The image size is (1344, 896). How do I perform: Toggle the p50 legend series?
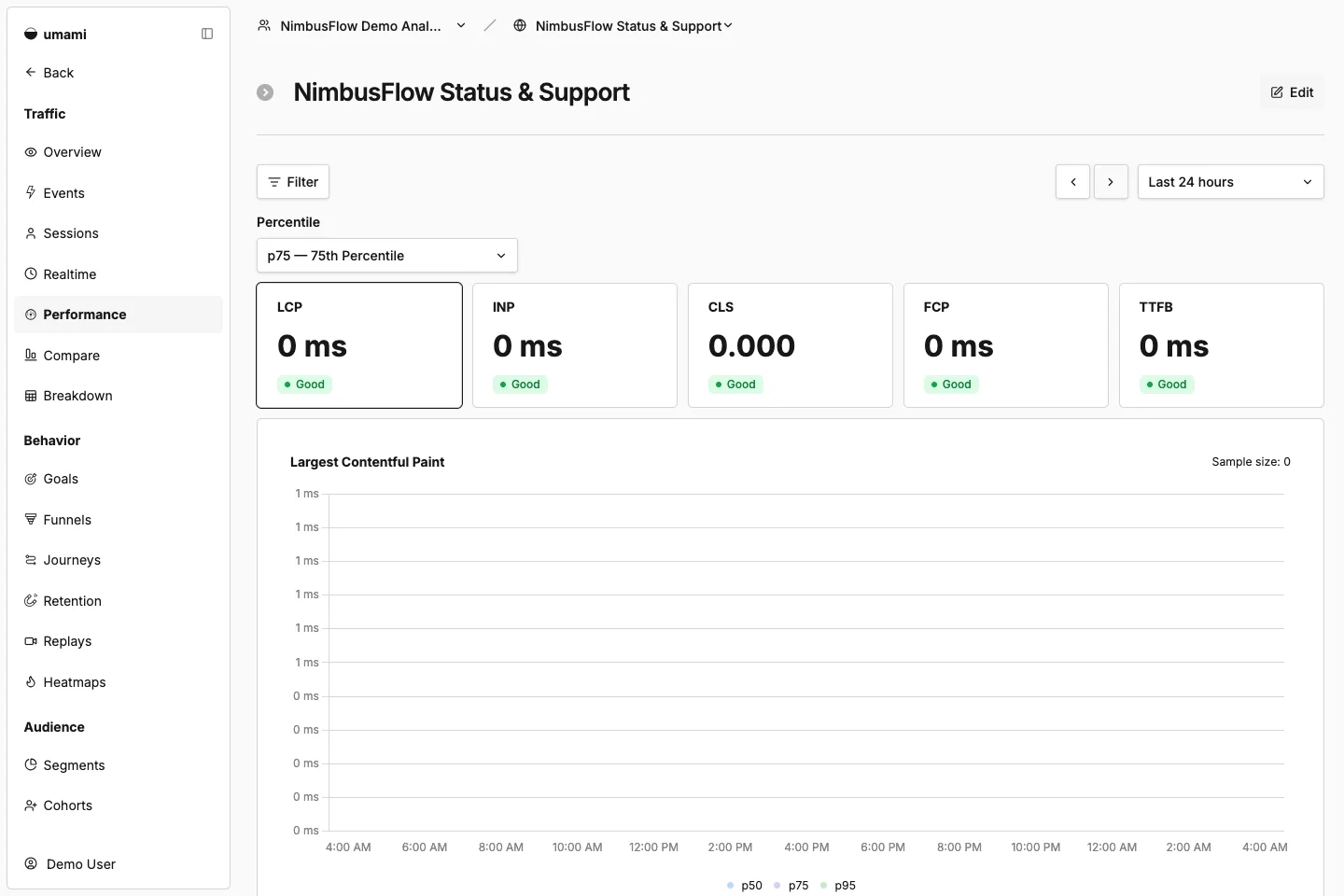[x=745, y=885]
